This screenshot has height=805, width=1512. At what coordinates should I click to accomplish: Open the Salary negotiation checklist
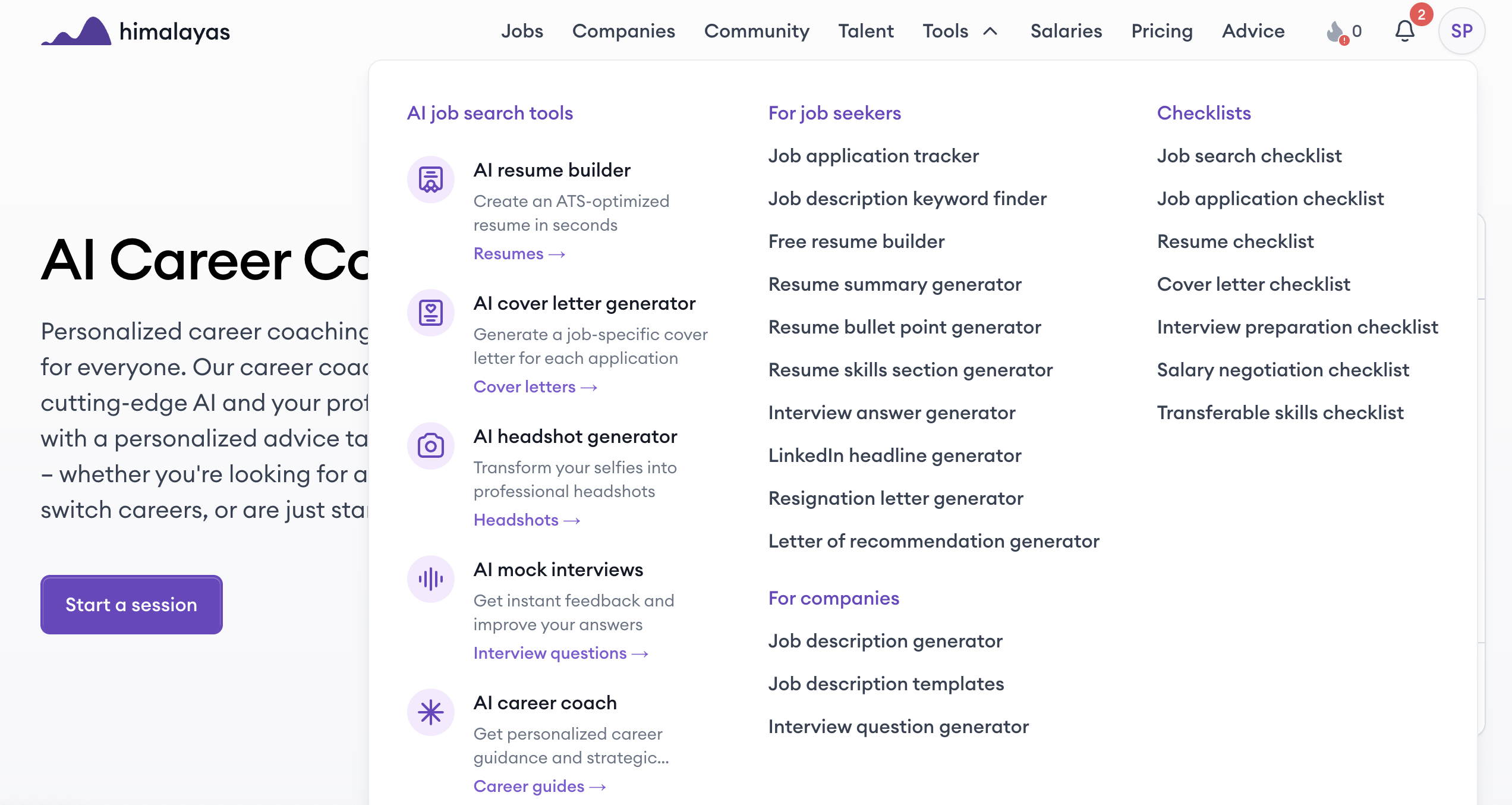tap(1283, 370)
